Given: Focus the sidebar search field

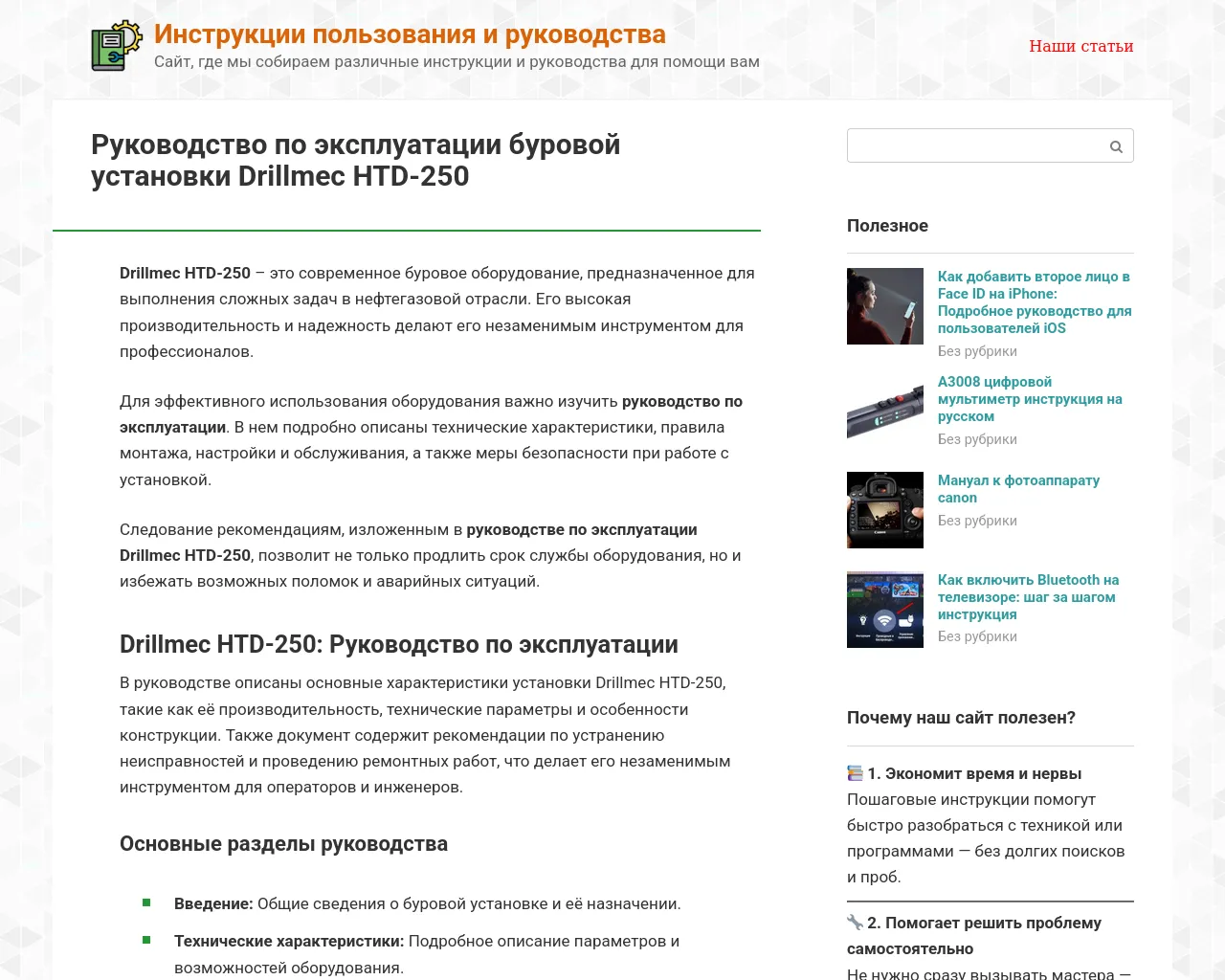Looking at the screenshot, I should click(x=974, y=146).
